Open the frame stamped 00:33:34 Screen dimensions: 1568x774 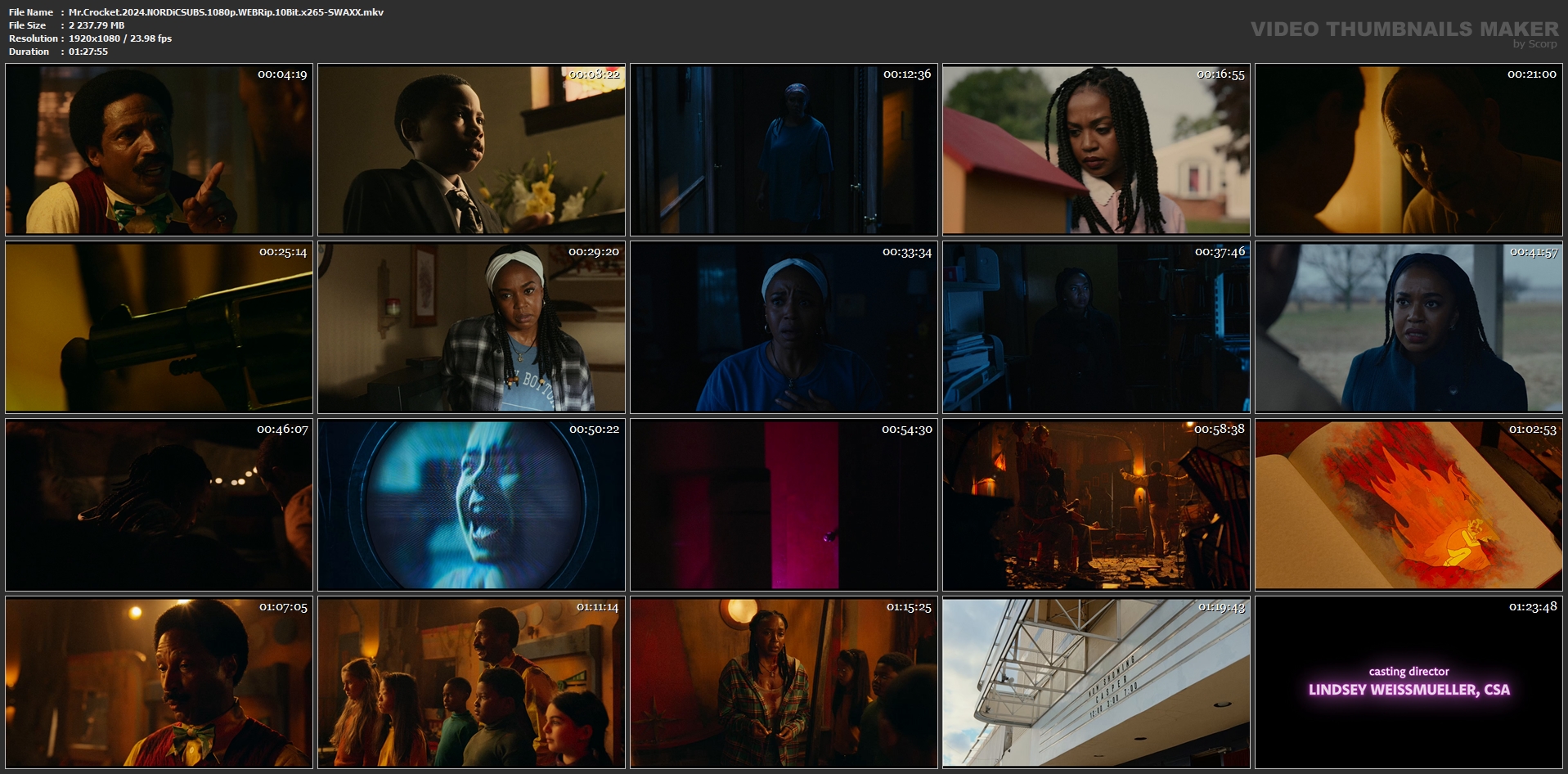(x=784, y=327)
